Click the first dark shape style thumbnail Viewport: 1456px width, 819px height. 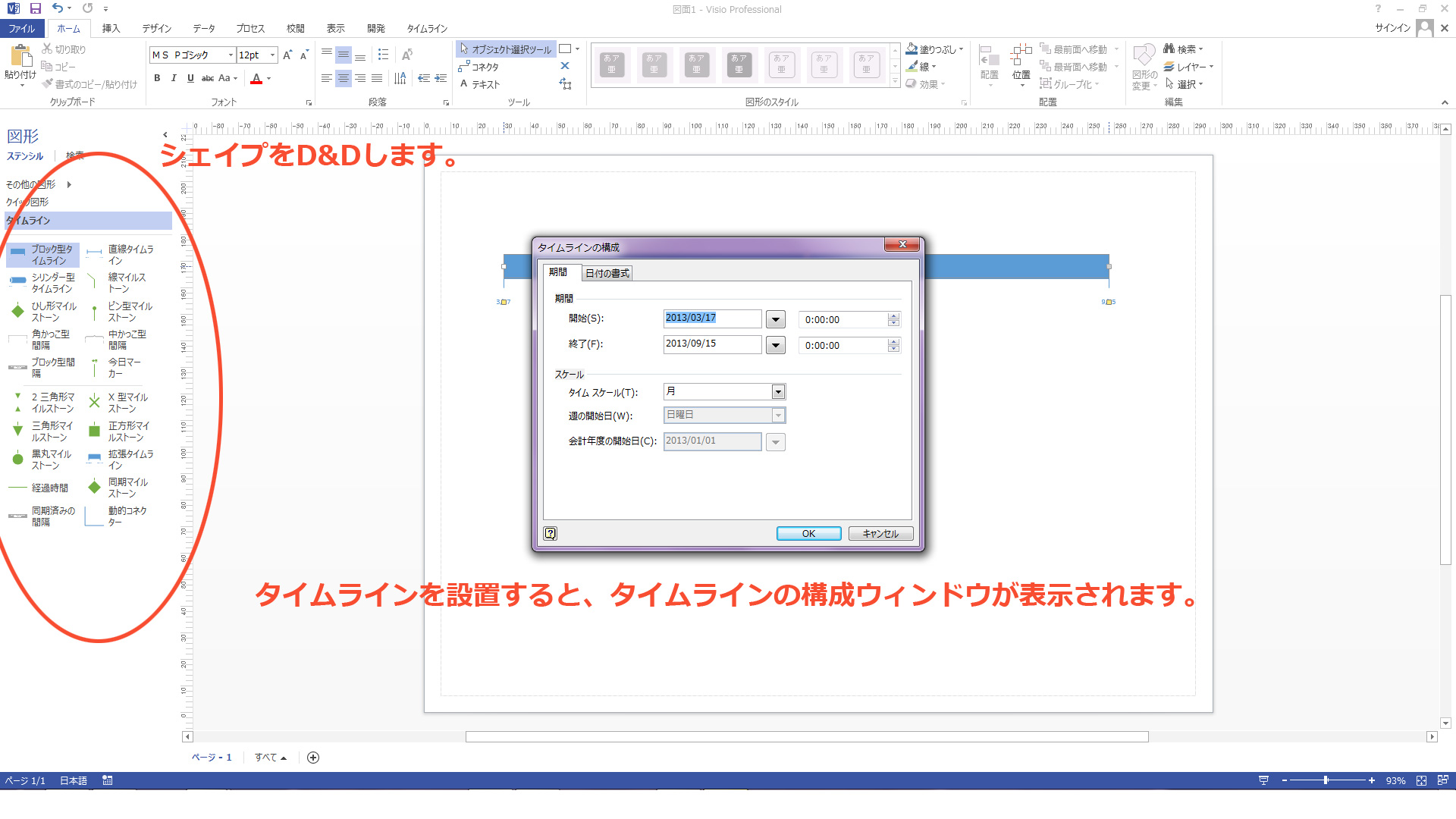pos(612,64)
